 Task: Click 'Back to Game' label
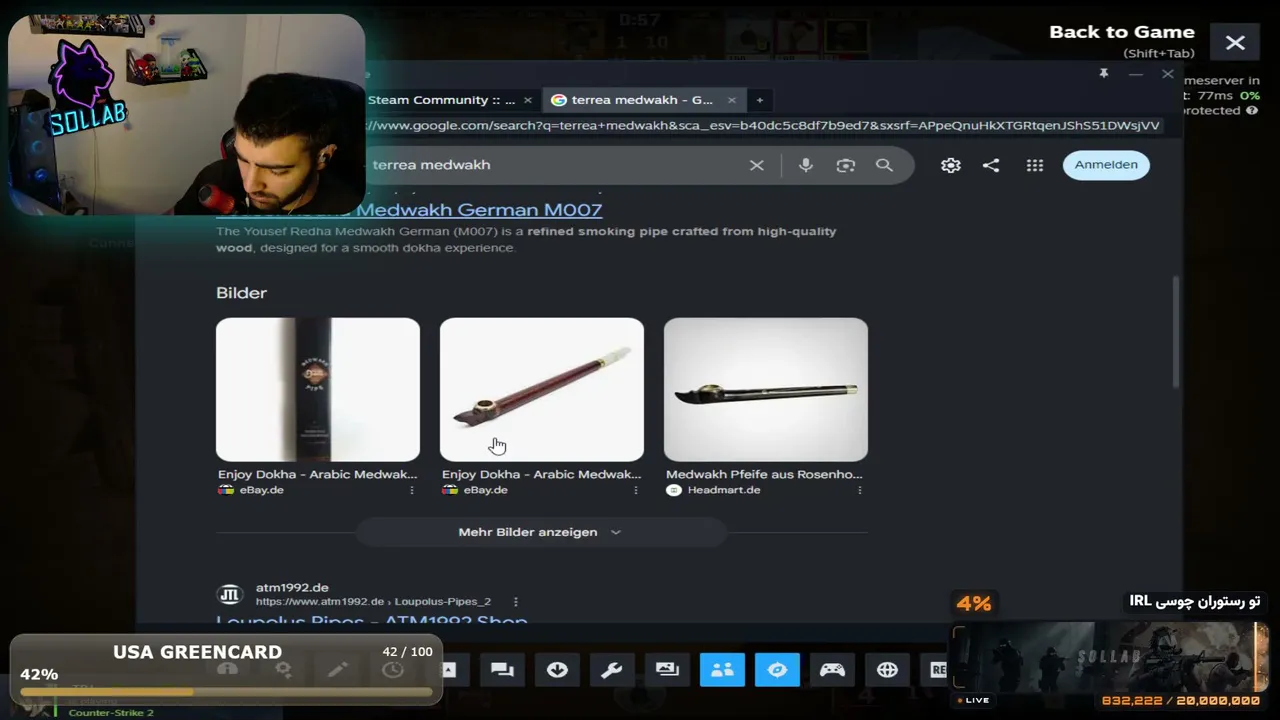(x=1122, y=32)
